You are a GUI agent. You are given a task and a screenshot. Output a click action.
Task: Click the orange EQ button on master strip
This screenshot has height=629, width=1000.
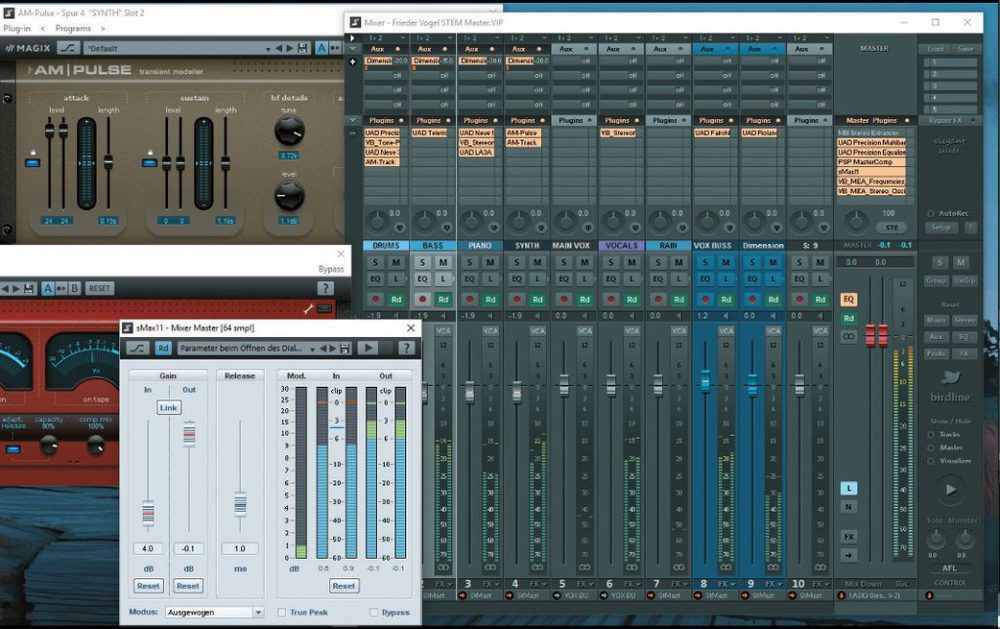pyautogui.click(x=849, y=299)
